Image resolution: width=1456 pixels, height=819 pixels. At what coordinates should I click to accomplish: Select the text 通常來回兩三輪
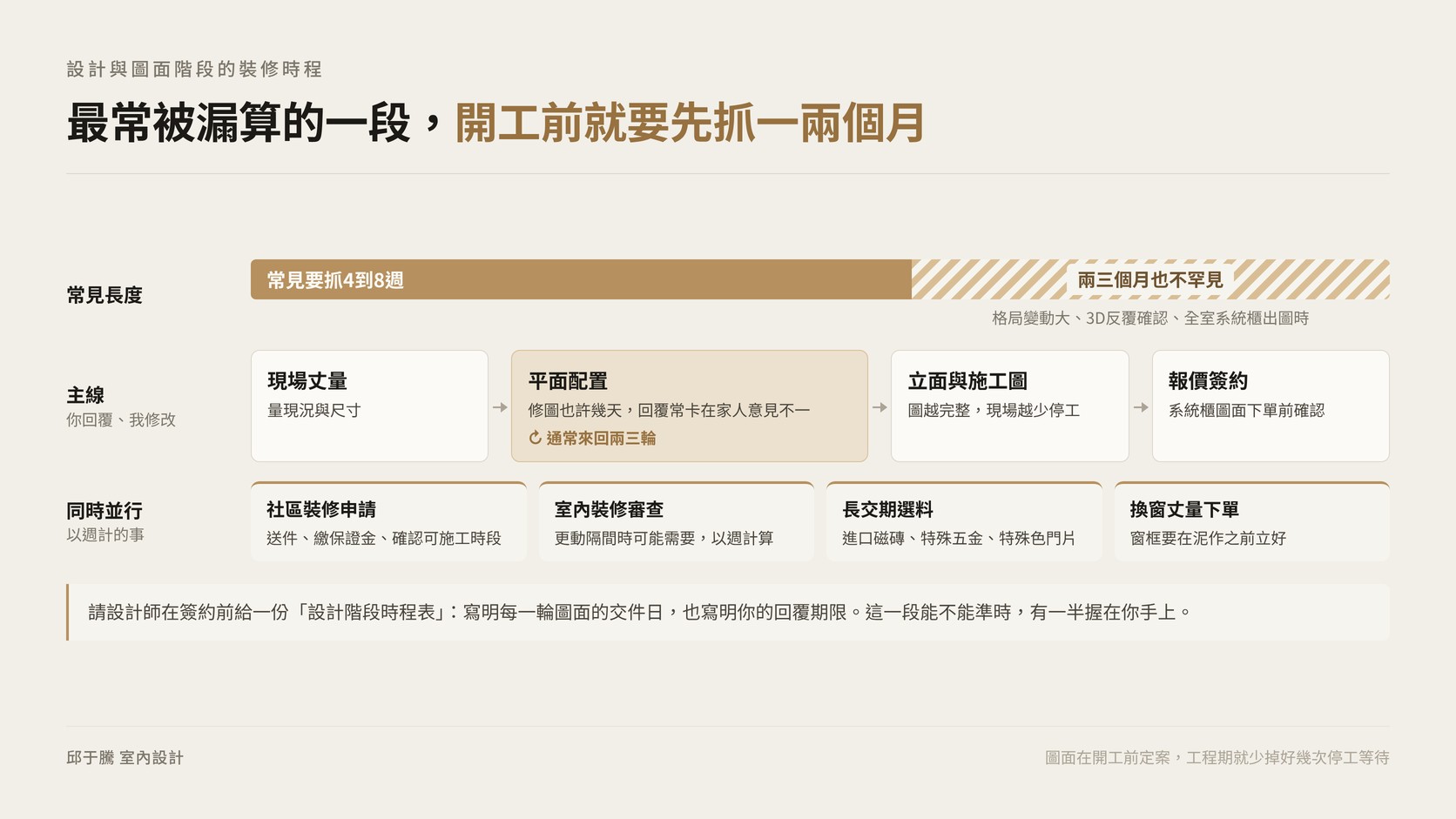[x=601, y=438]
